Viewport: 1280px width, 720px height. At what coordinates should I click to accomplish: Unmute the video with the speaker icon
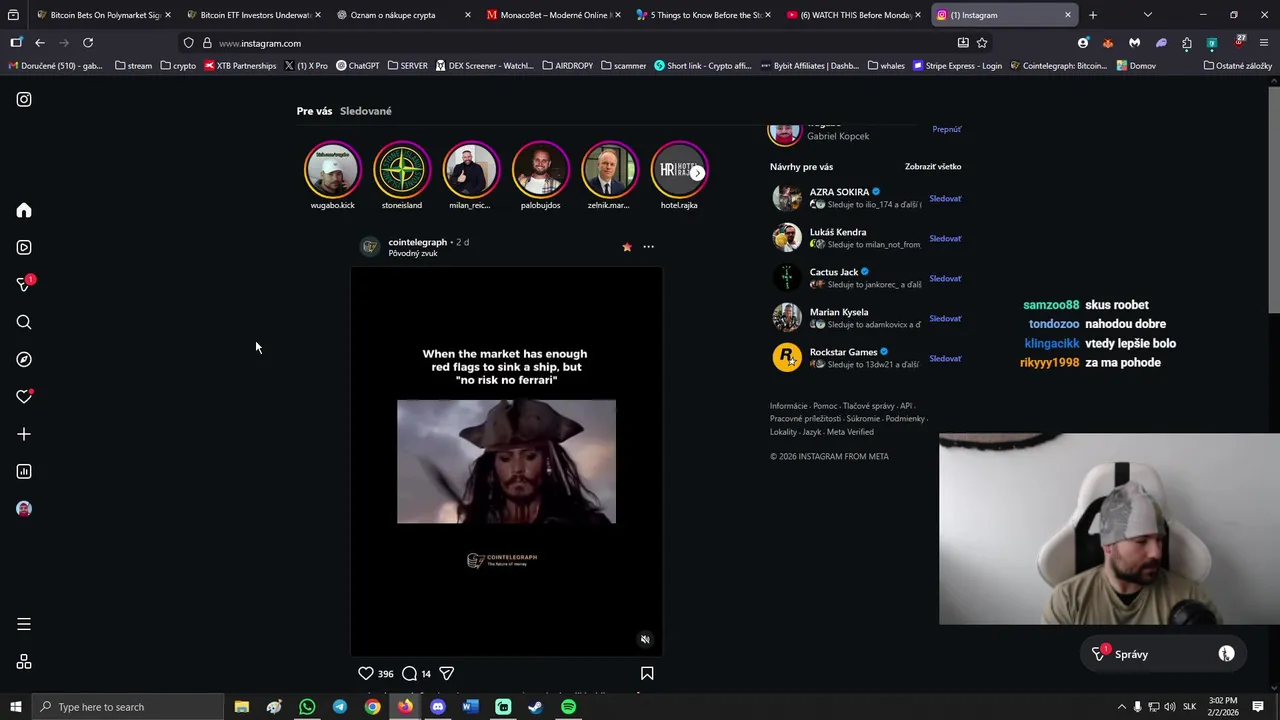pos(645,639)
